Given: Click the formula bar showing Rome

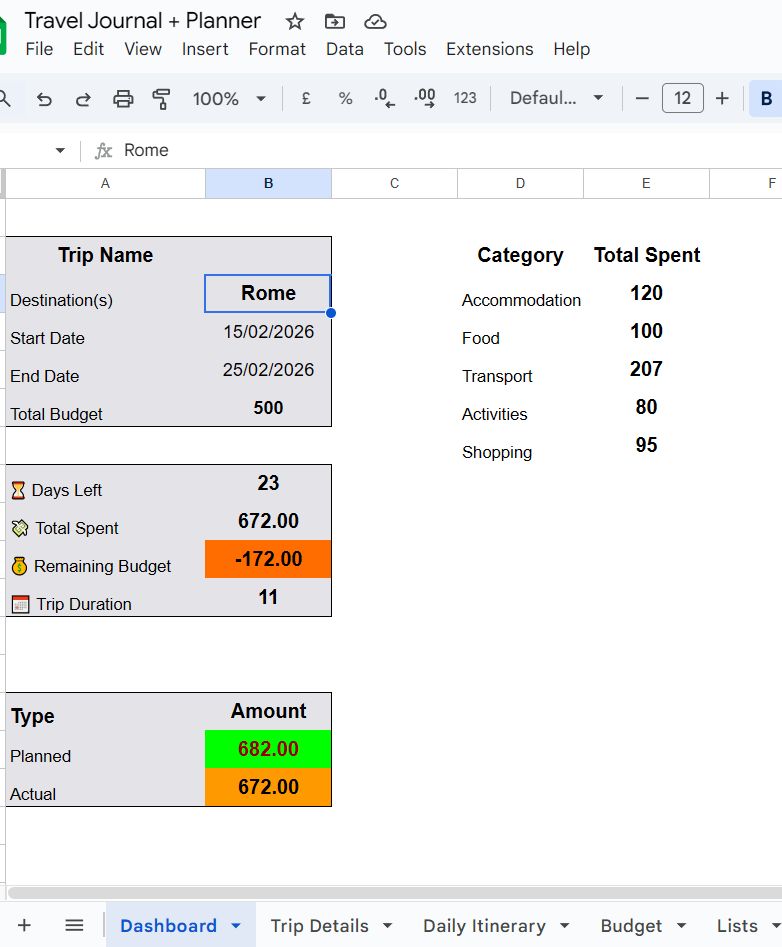Looking at the screenshot, I should point(447,150).
